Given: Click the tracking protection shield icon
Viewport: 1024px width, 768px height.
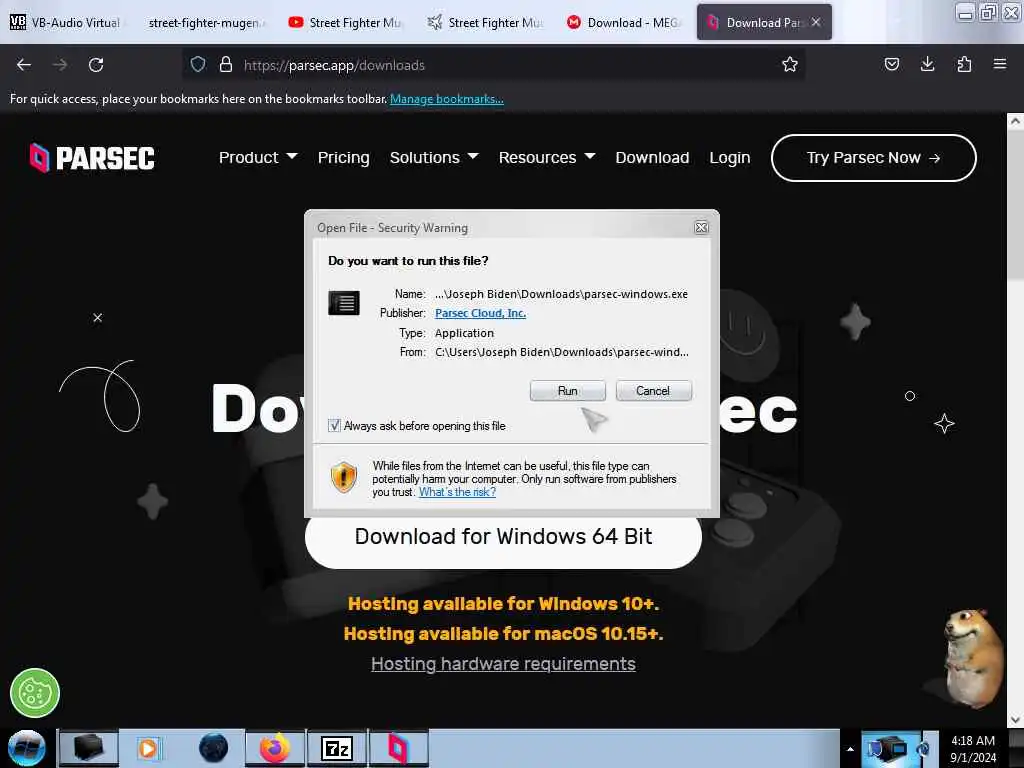Looking at the screenshot, I should click(198, 65).
